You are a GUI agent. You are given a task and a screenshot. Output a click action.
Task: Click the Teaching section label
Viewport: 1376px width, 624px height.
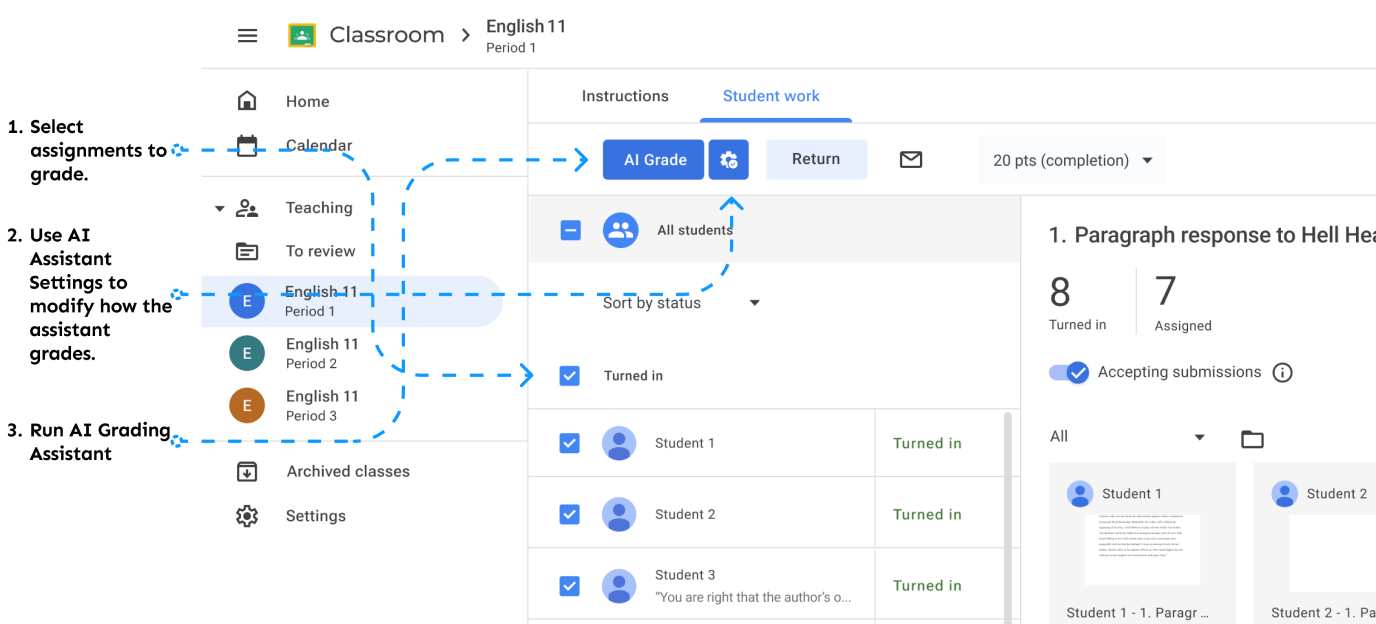319,208
